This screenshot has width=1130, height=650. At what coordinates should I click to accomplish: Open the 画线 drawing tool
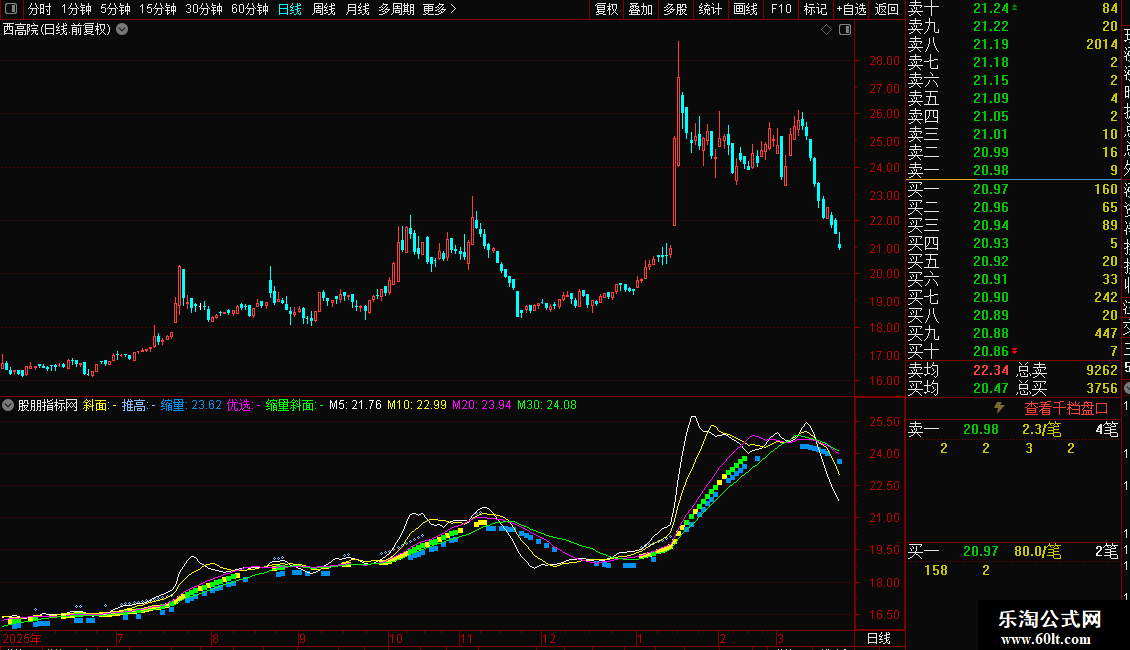(x=745, y=9)
